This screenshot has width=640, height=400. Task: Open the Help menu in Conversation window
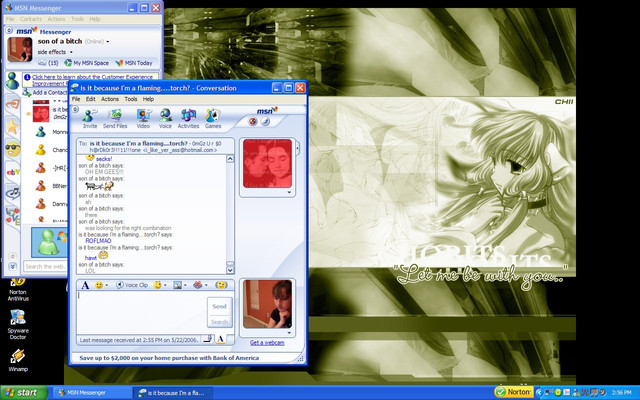[x=148, y=99]
